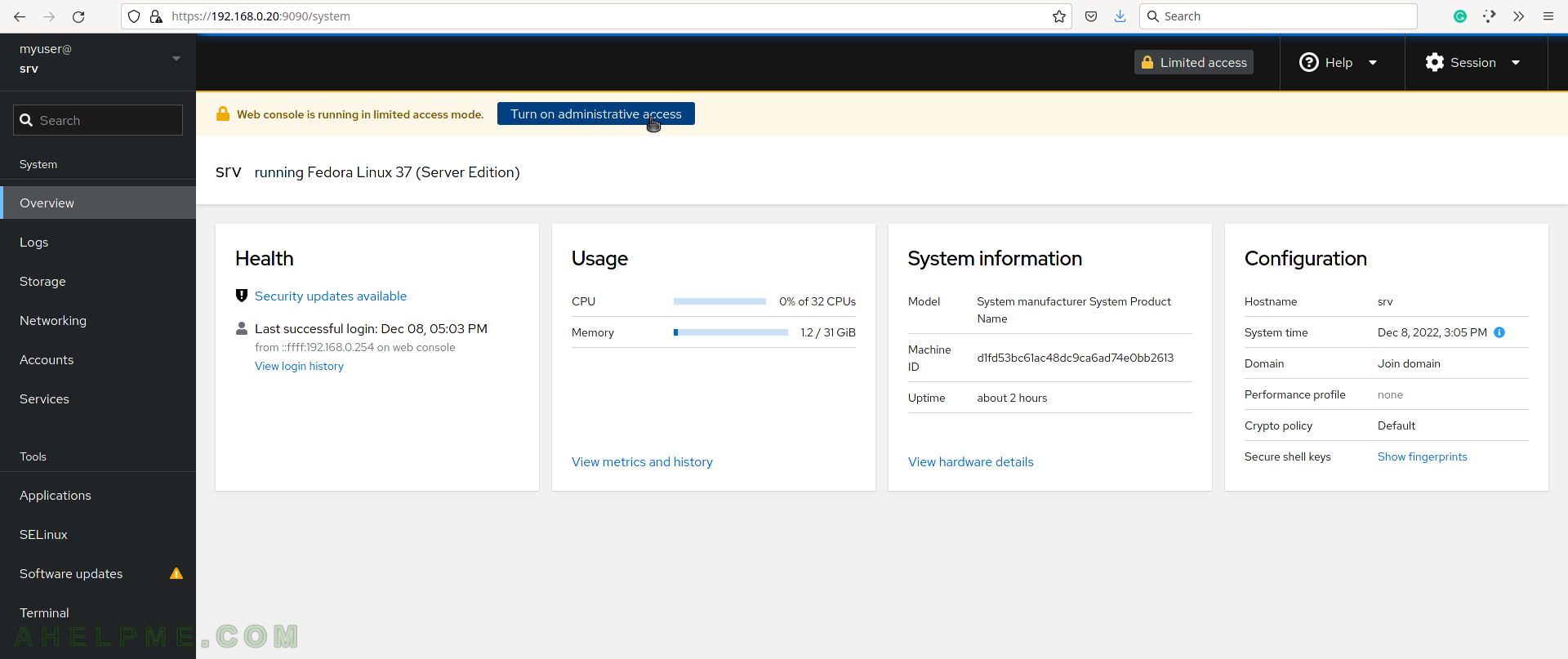Screen dimensions: 1568x659
Task: Go to Logs in the sidebar
Action: [x=98, y=242]
